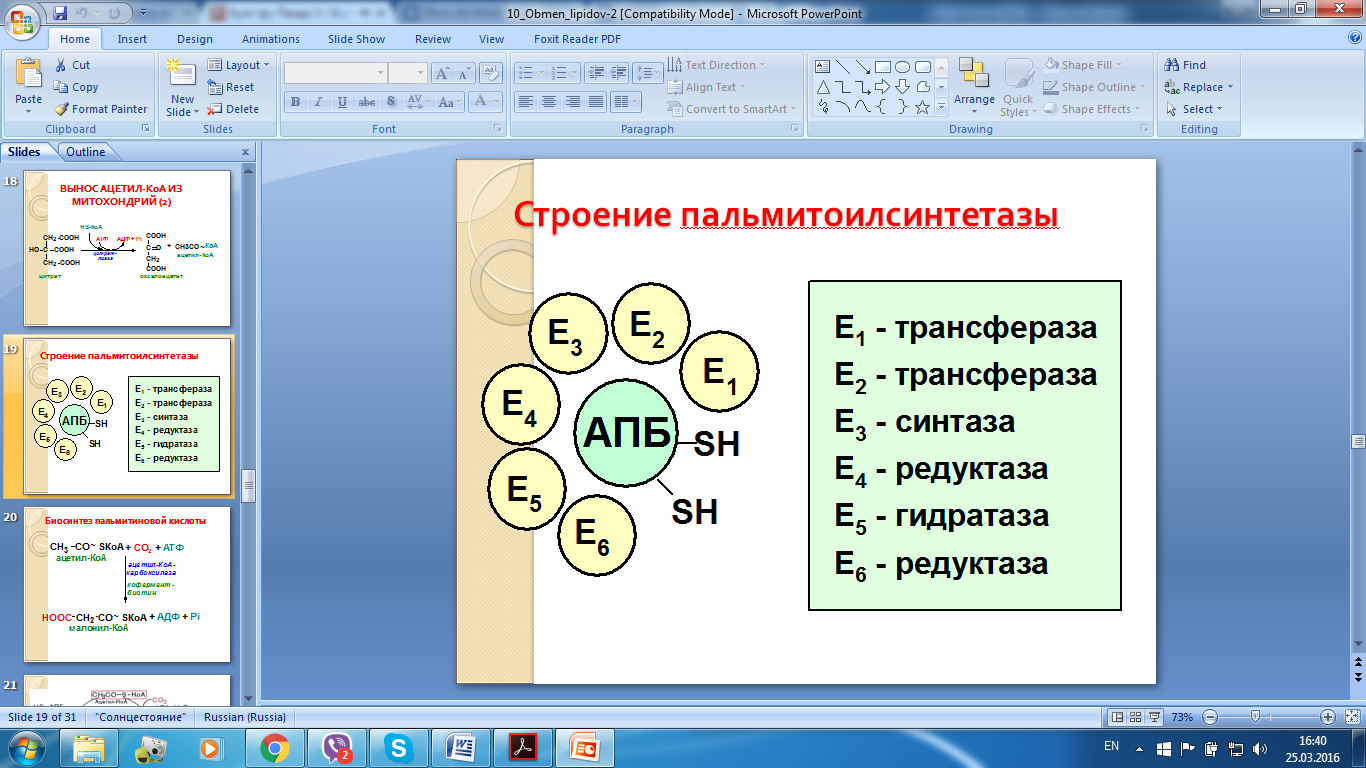The image size is (1366, 768).
Task: Open Viber from the taskbar
Action: pos(336,747)
